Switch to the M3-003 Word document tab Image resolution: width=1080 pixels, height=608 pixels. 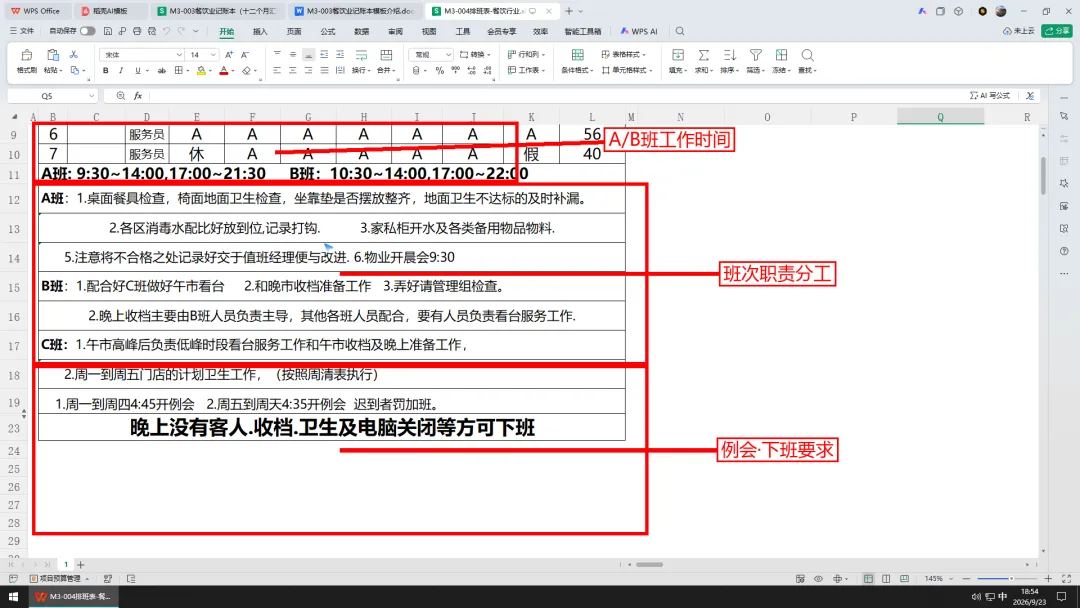click(354, 11)
